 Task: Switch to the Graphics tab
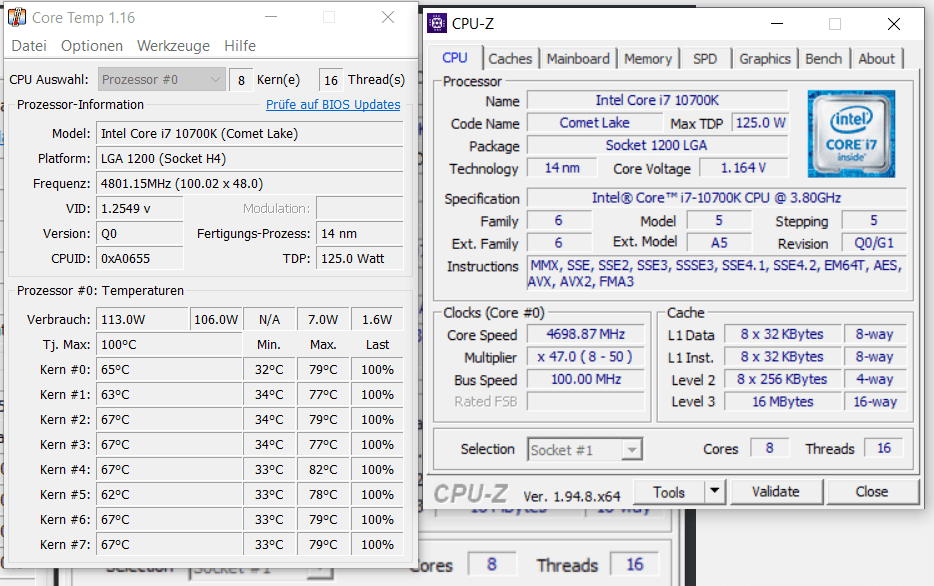point(765,59)
